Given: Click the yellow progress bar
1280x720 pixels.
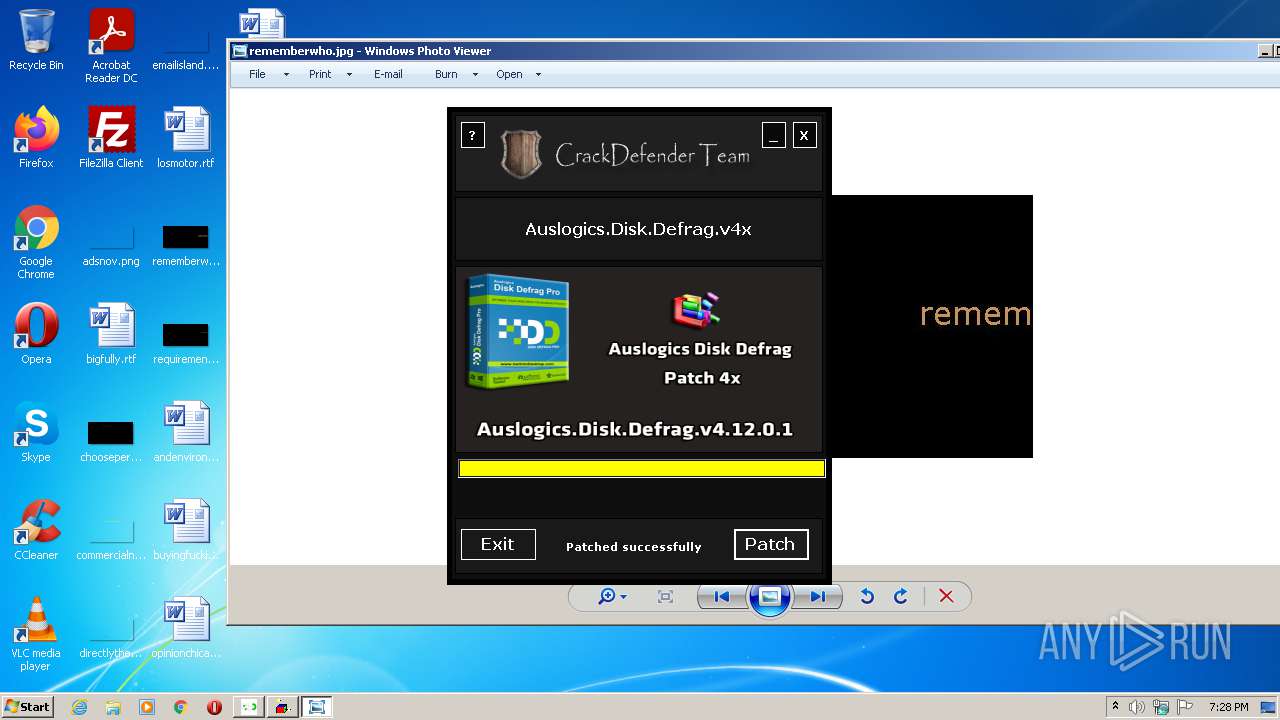Looking at the screenshot, I should click(x=642, y=468).
